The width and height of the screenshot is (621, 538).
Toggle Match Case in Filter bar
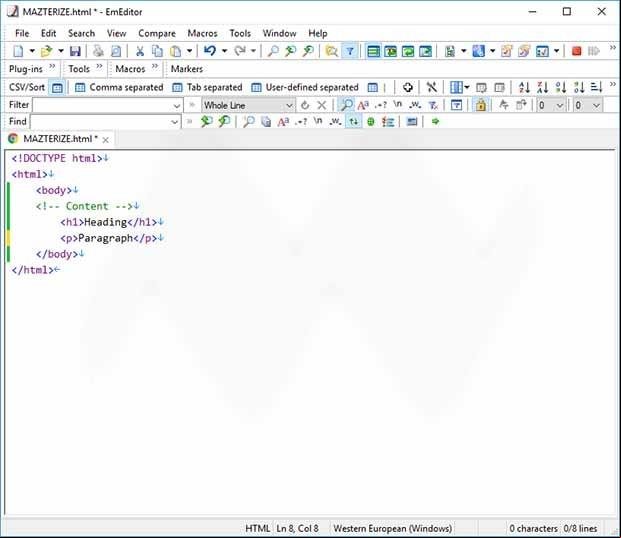pos(363,105)
